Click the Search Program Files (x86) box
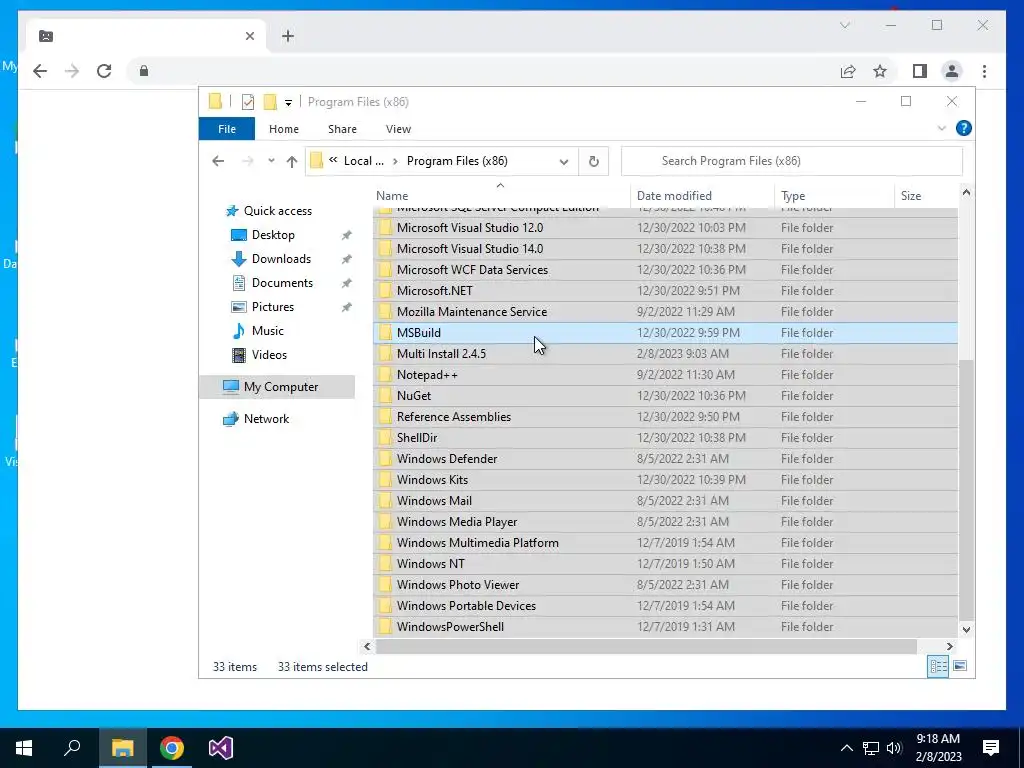 click(792, 161)
